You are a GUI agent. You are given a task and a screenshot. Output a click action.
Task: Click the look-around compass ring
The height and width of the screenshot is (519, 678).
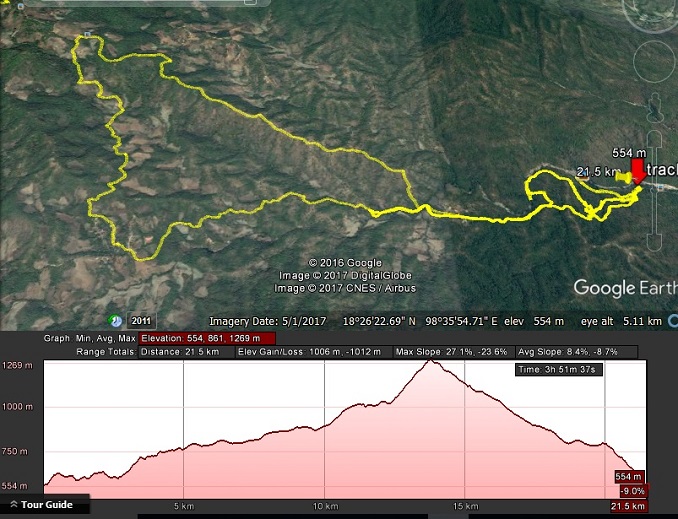[653, 12]
